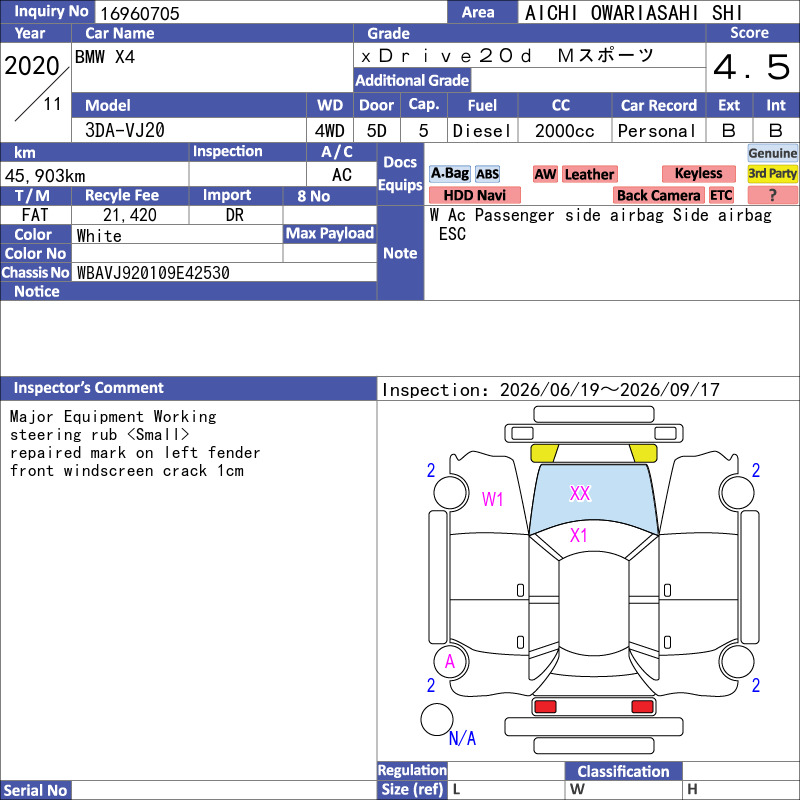This screenshot has height=800, width=800.
Task: Click the Leather equipment badge
Action: pos(589,174)
